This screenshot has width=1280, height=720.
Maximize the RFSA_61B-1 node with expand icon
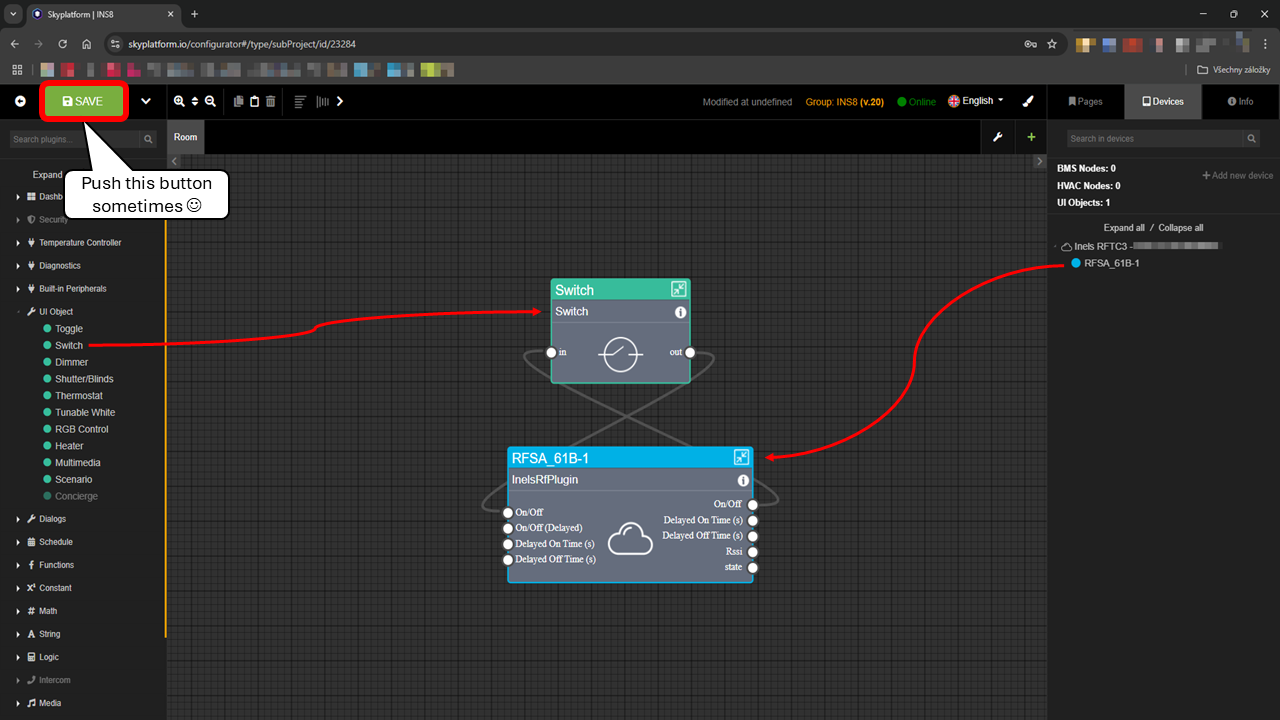point(741,457)
